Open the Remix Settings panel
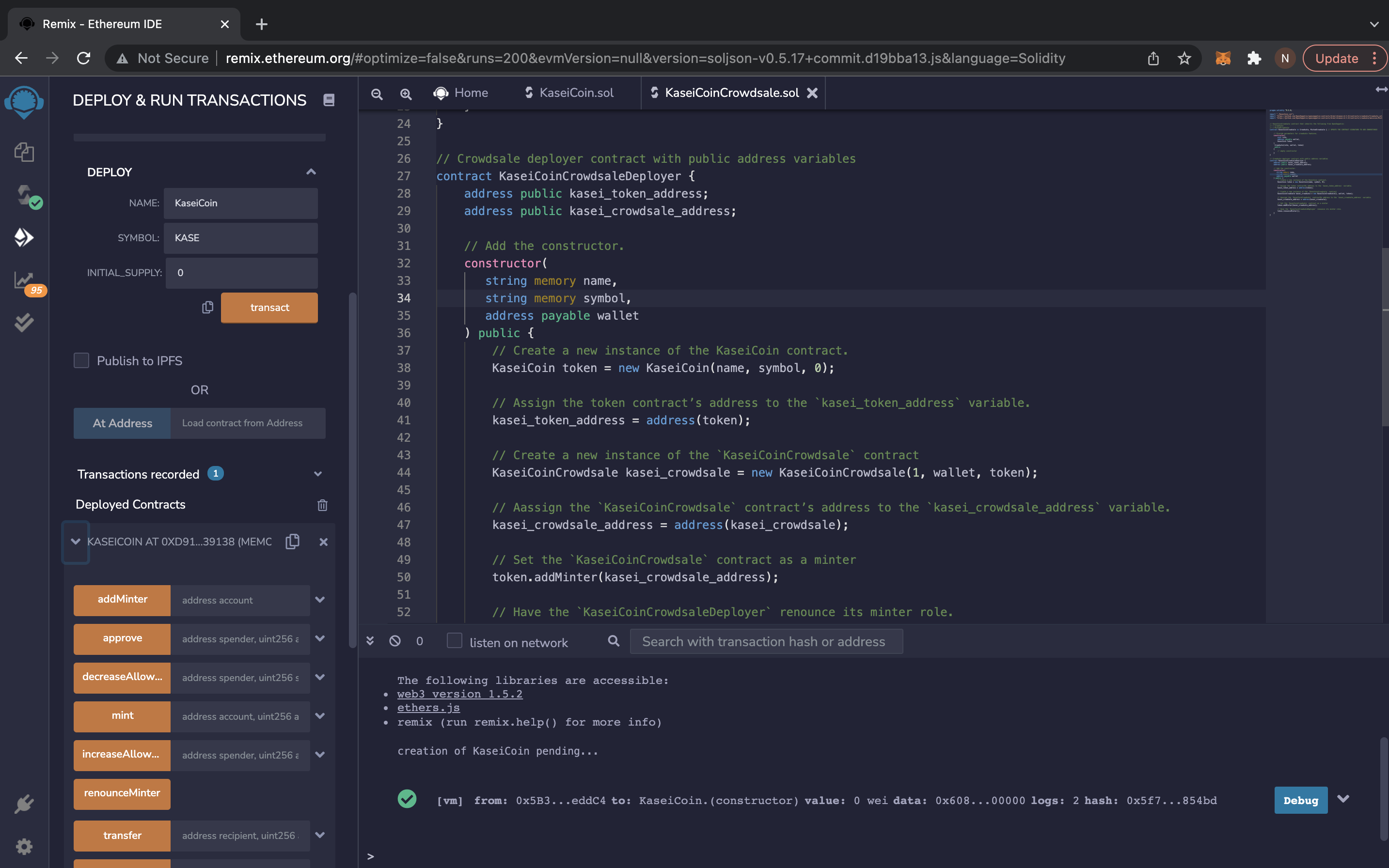Image resolution: width=1389 pixels, height=868 pixels. click(x=24, y=846)
